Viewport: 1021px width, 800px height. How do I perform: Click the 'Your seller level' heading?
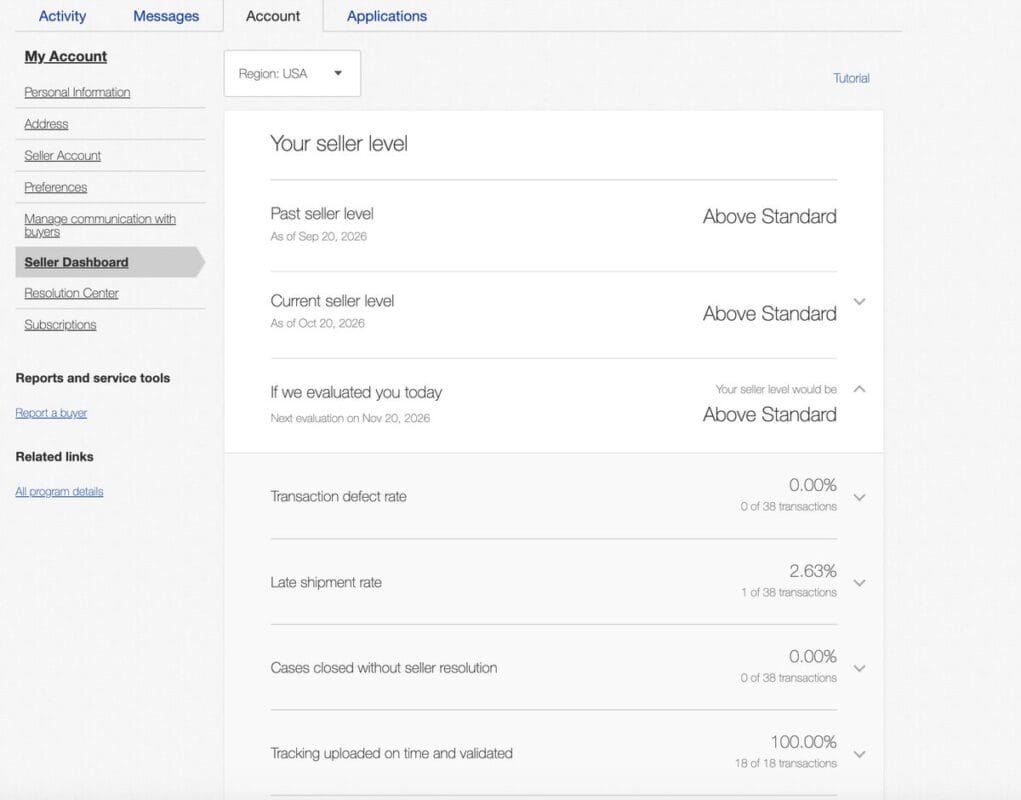click(339, 143)
